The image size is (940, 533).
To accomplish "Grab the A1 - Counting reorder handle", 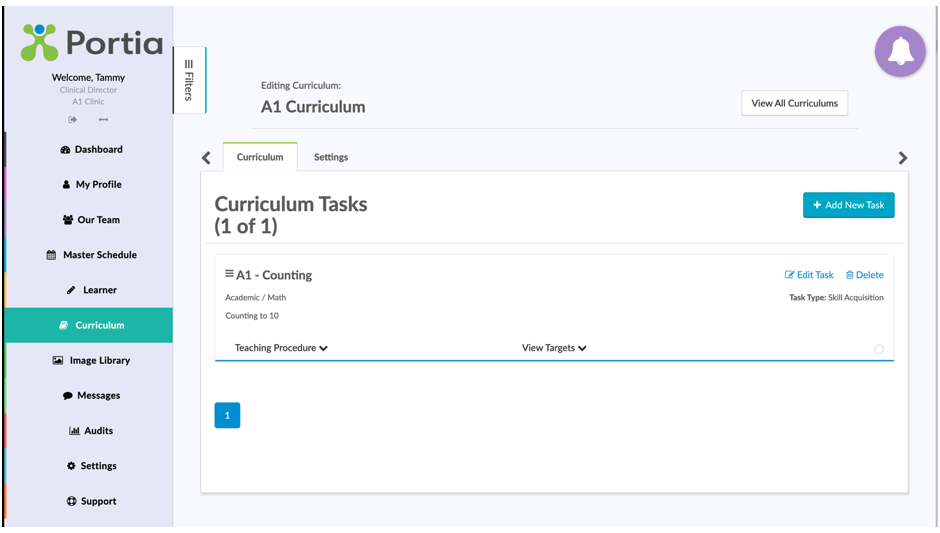I will click(x=229, y=273).
